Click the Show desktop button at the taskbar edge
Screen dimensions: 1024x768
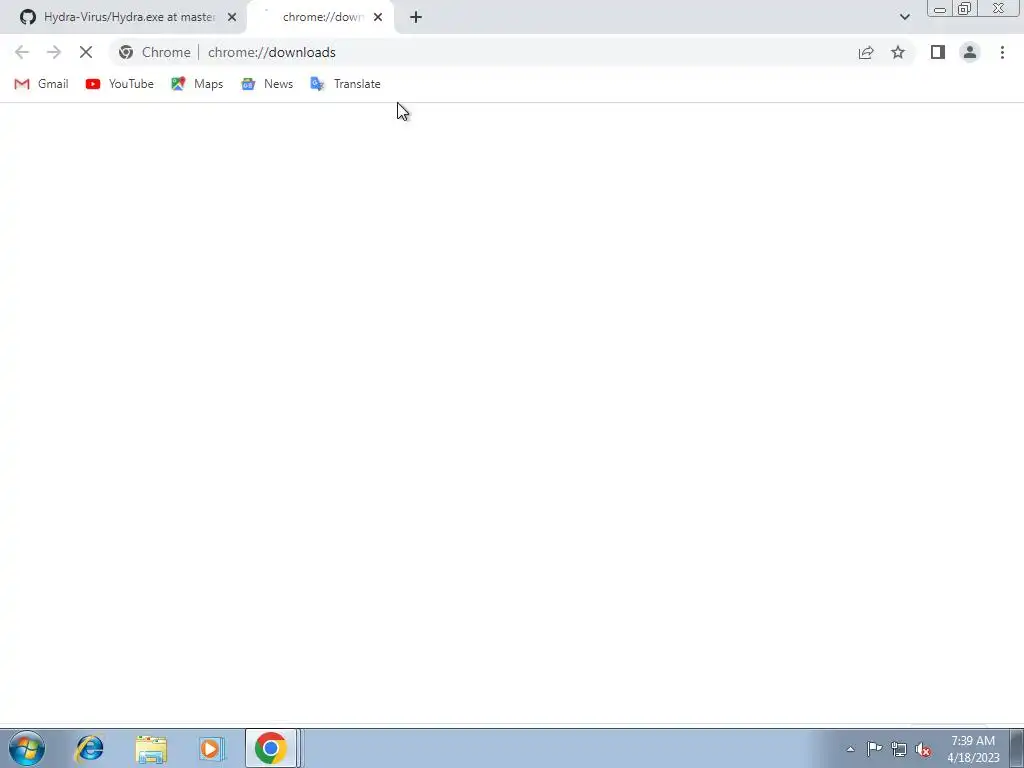click(x=1017, y=748)
